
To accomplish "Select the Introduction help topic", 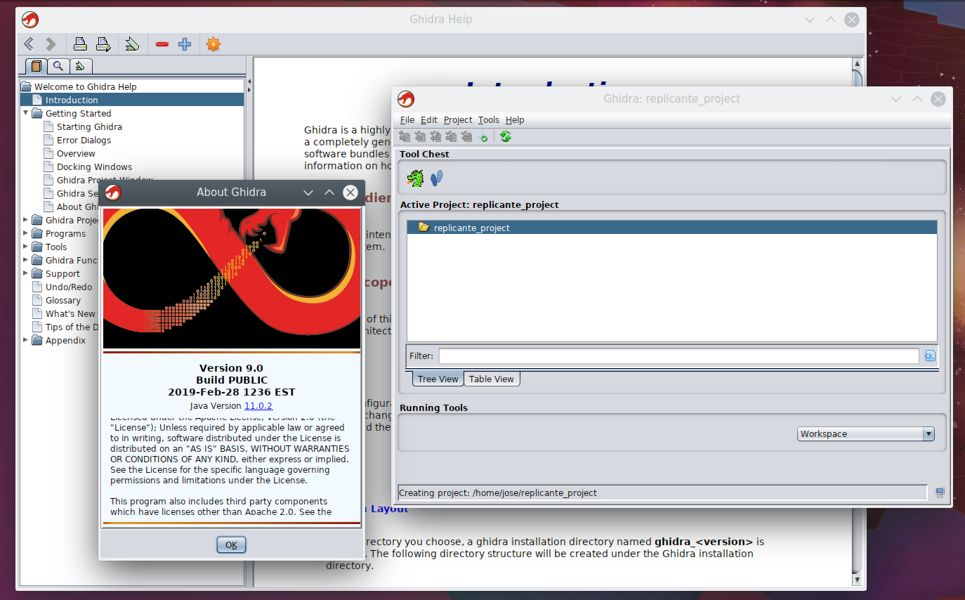I will coord(71,100).
